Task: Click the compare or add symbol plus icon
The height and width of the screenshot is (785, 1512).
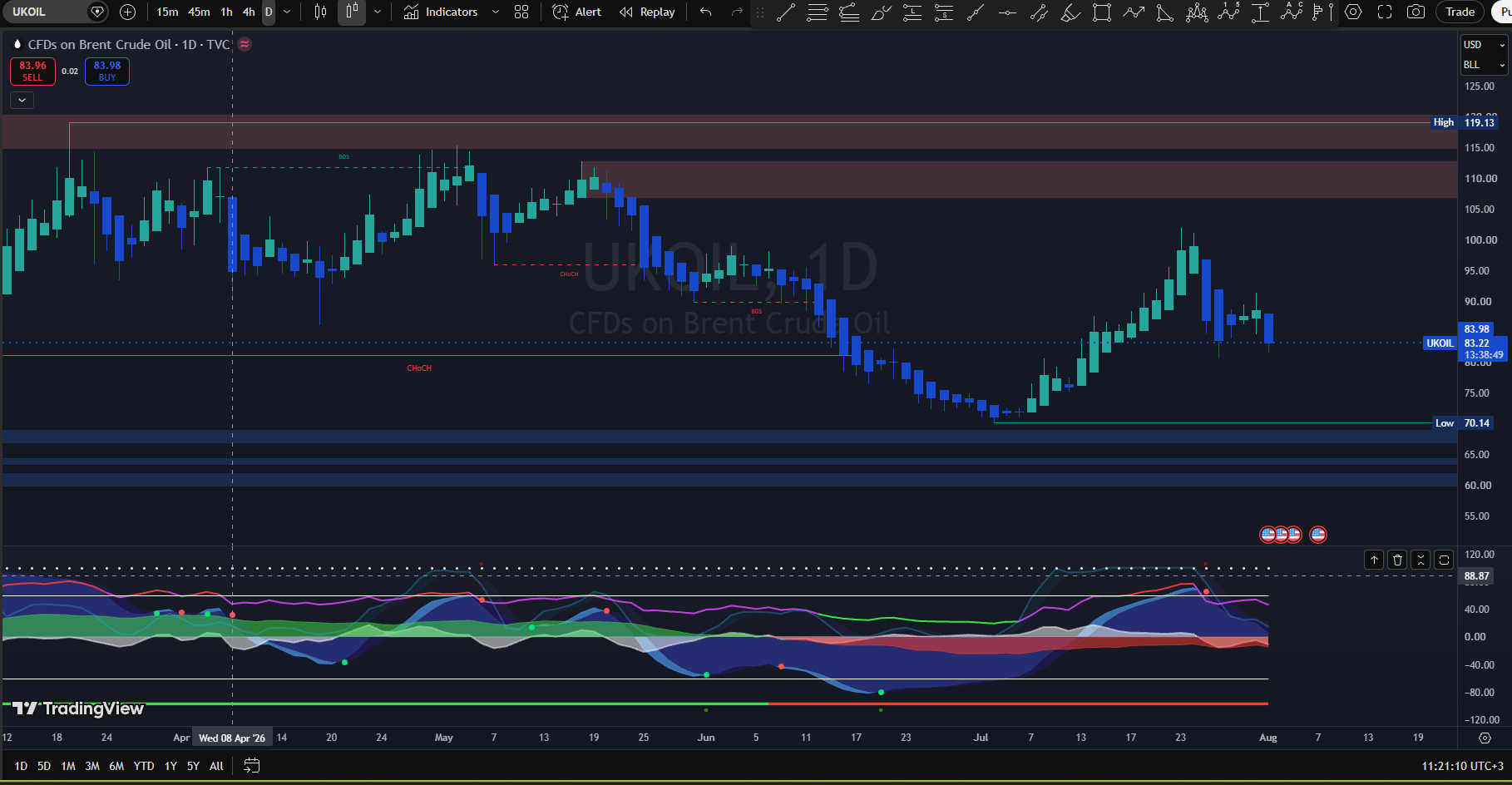Action: click(x=127, y=12)
